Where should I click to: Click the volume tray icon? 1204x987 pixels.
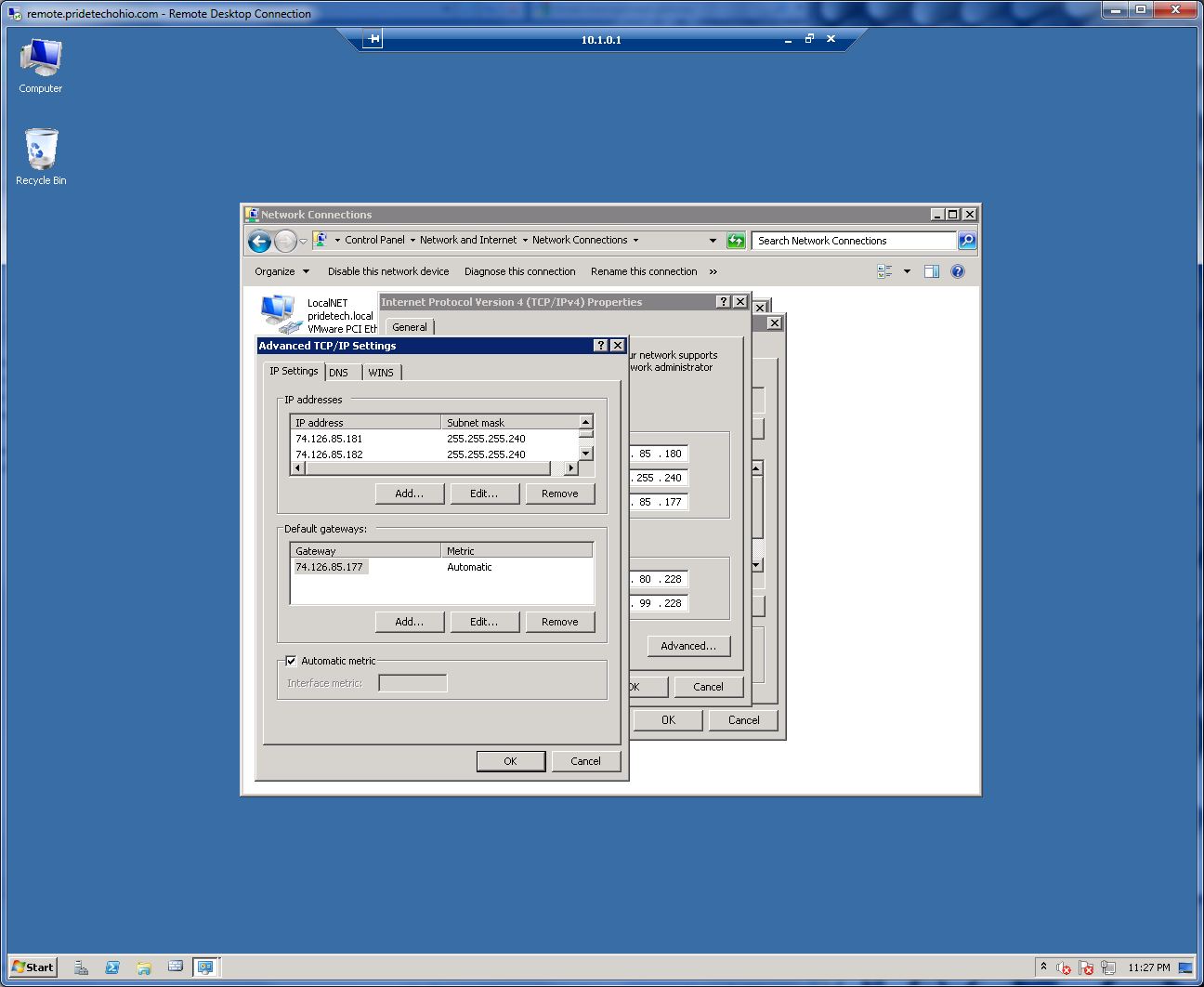point(1064,967)
